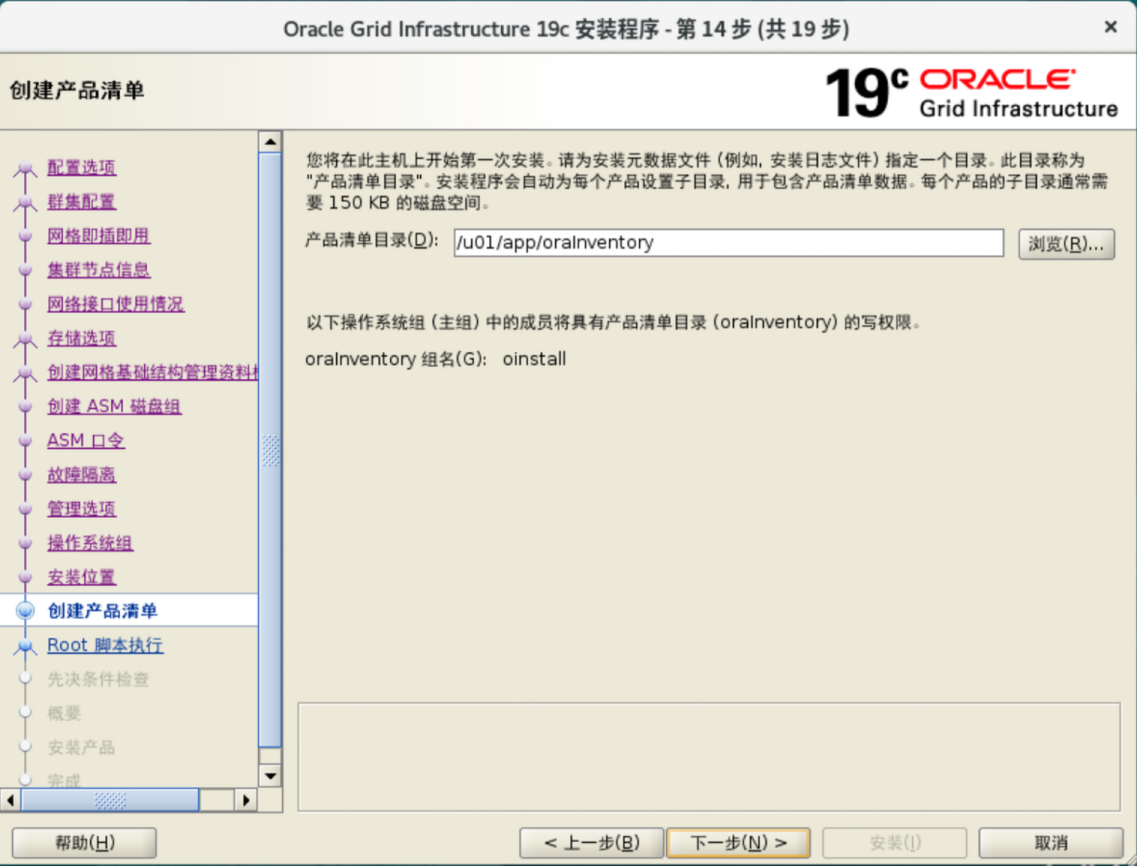Screen dimensions: 1137x866
Task: Return to the 安装位置 step
Action: point(81,577)
